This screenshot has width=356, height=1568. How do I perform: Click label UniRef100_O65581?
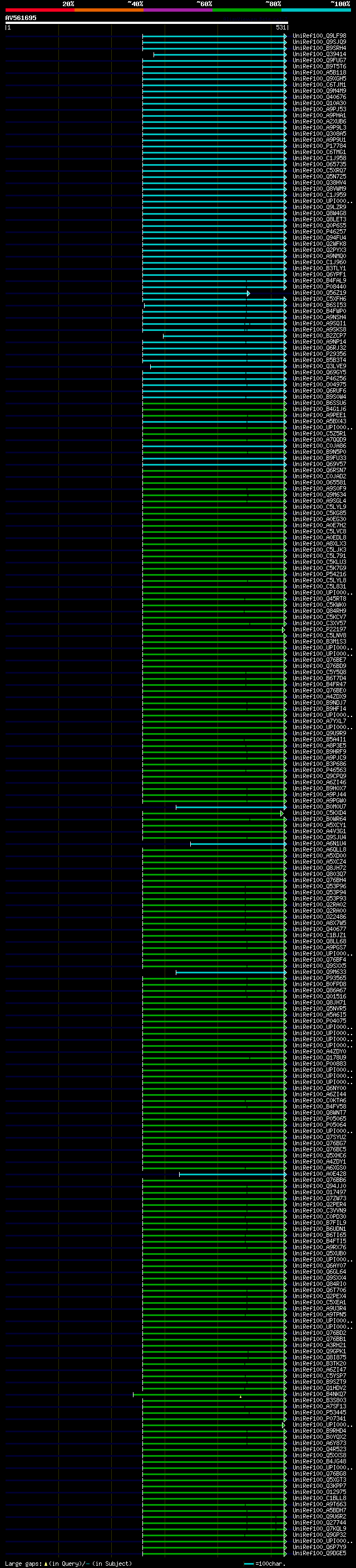[x=319, y=482]
